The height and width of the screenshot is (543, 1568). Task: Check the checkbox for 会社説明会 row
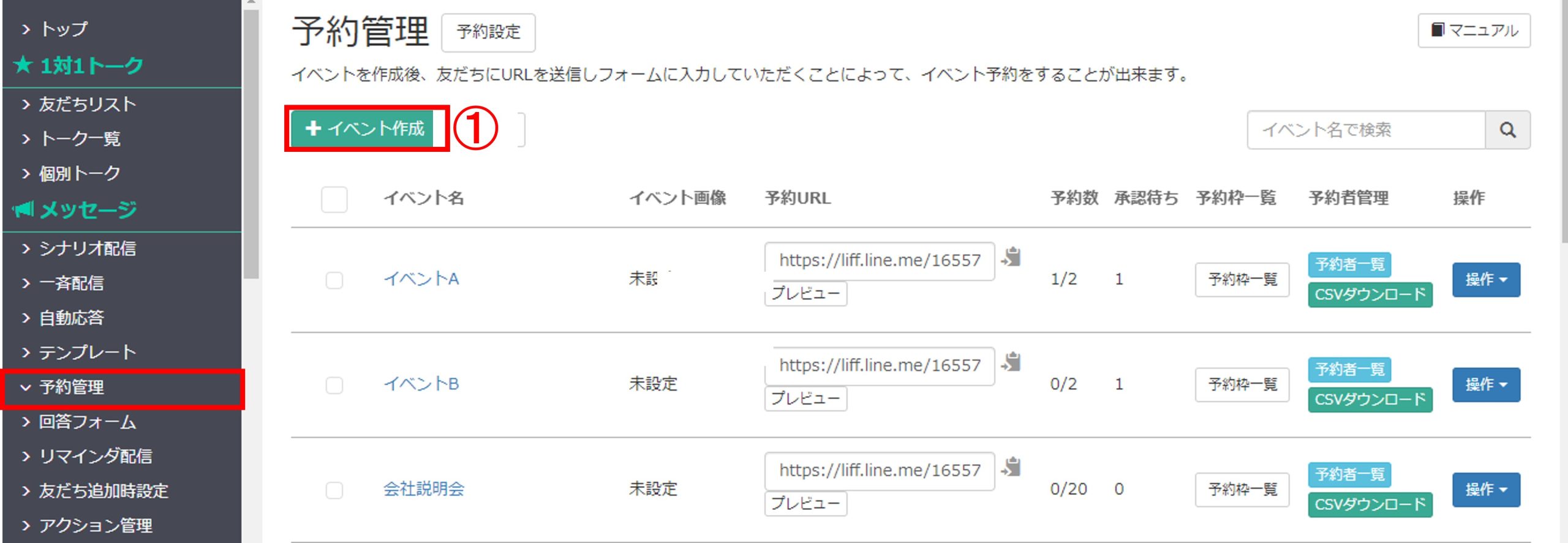click(x=334, y=490)
